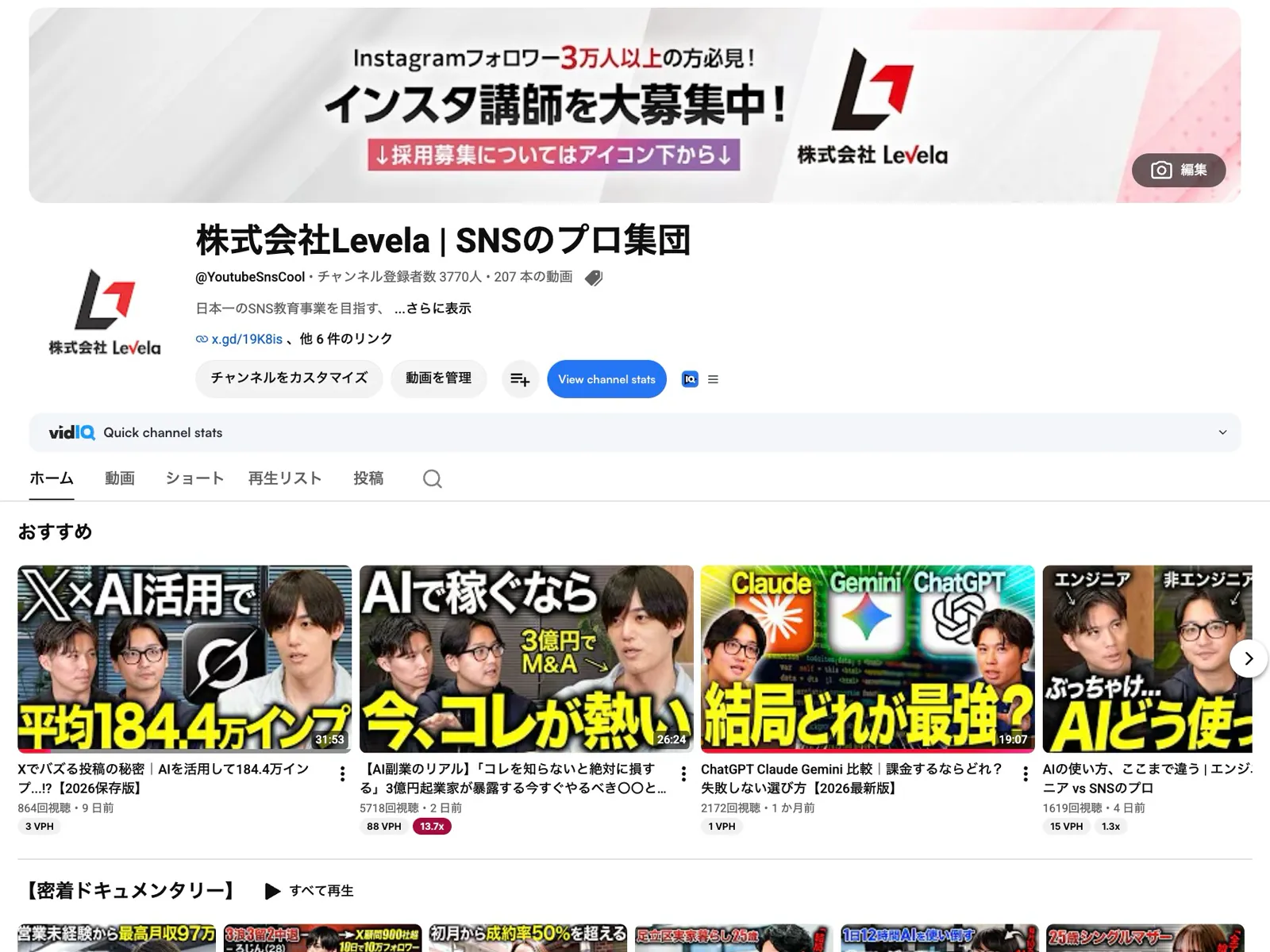Open options menu for ChatGPT Claude Gemini 比較 video
The width and height of the screenshot is (1270, 952).
coord(1026,773)
